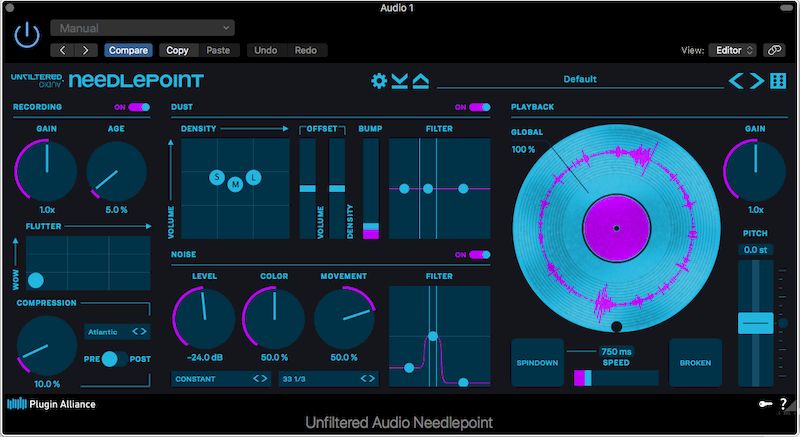Click the -24.0 dB level value

click(205, 357)
